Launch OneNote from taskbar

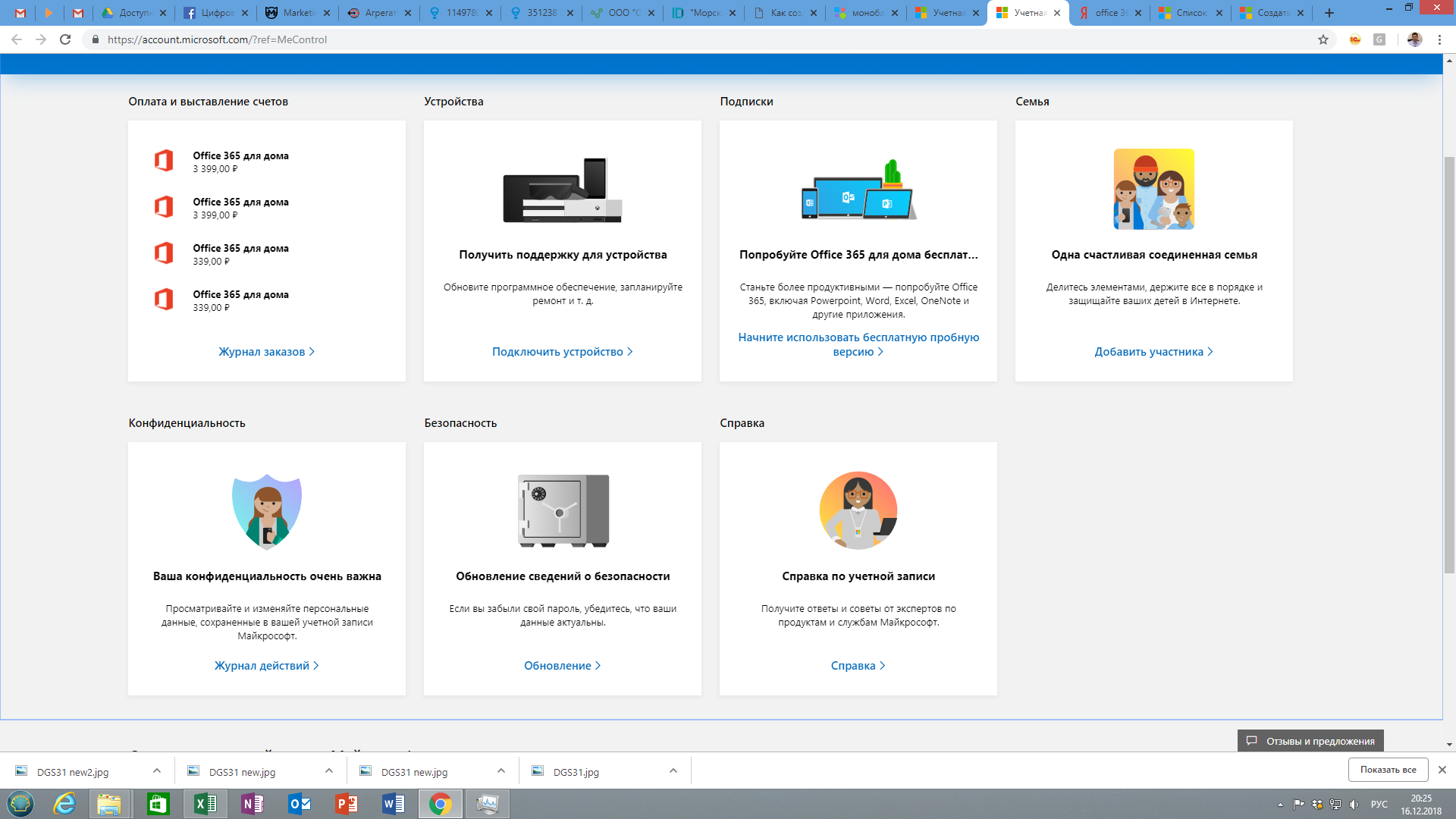(x=253, y=804)
